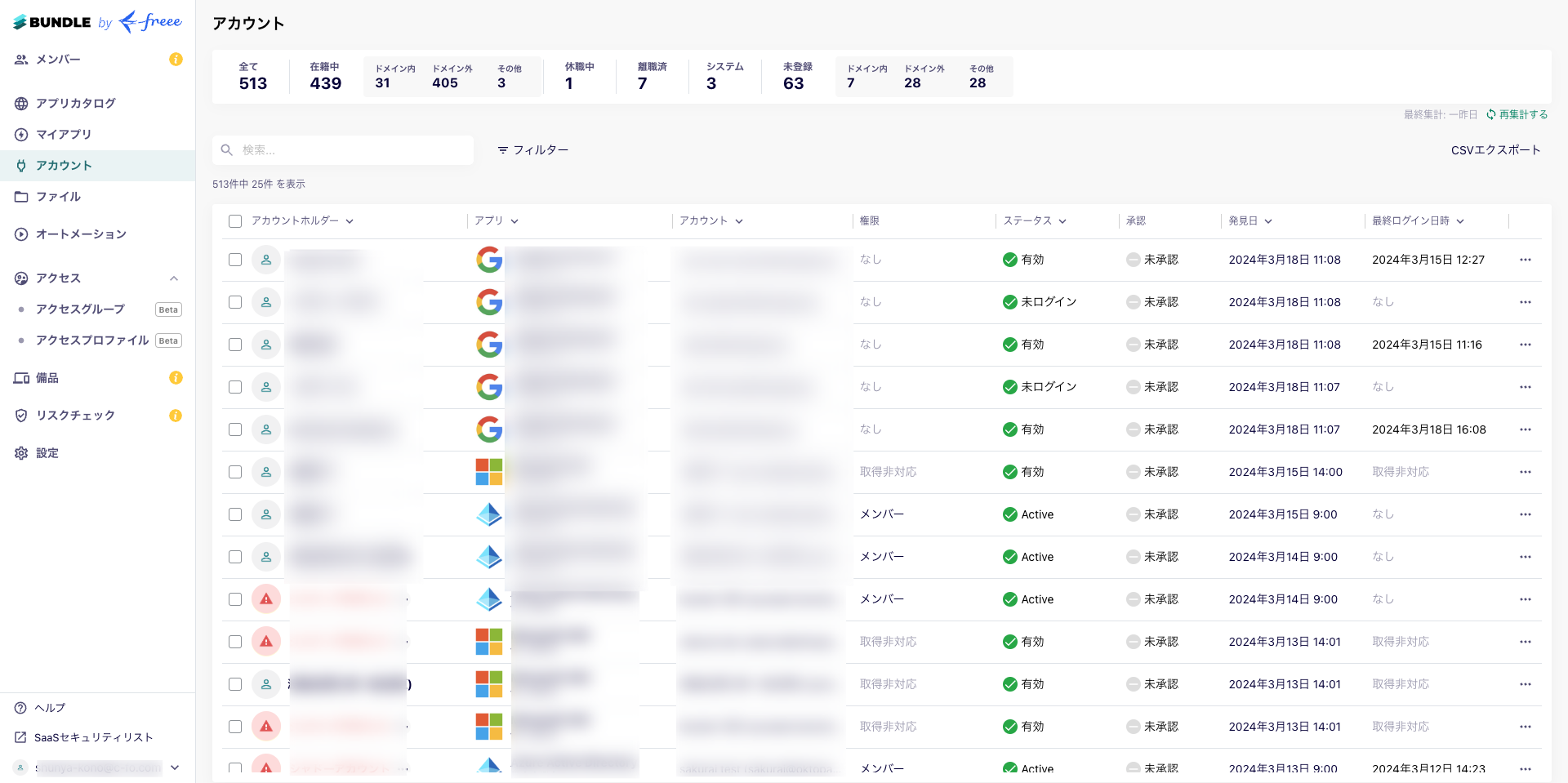This screenshot has width=1568, height=783.
Task: Check the third account row checkbox
Action: 235,345
